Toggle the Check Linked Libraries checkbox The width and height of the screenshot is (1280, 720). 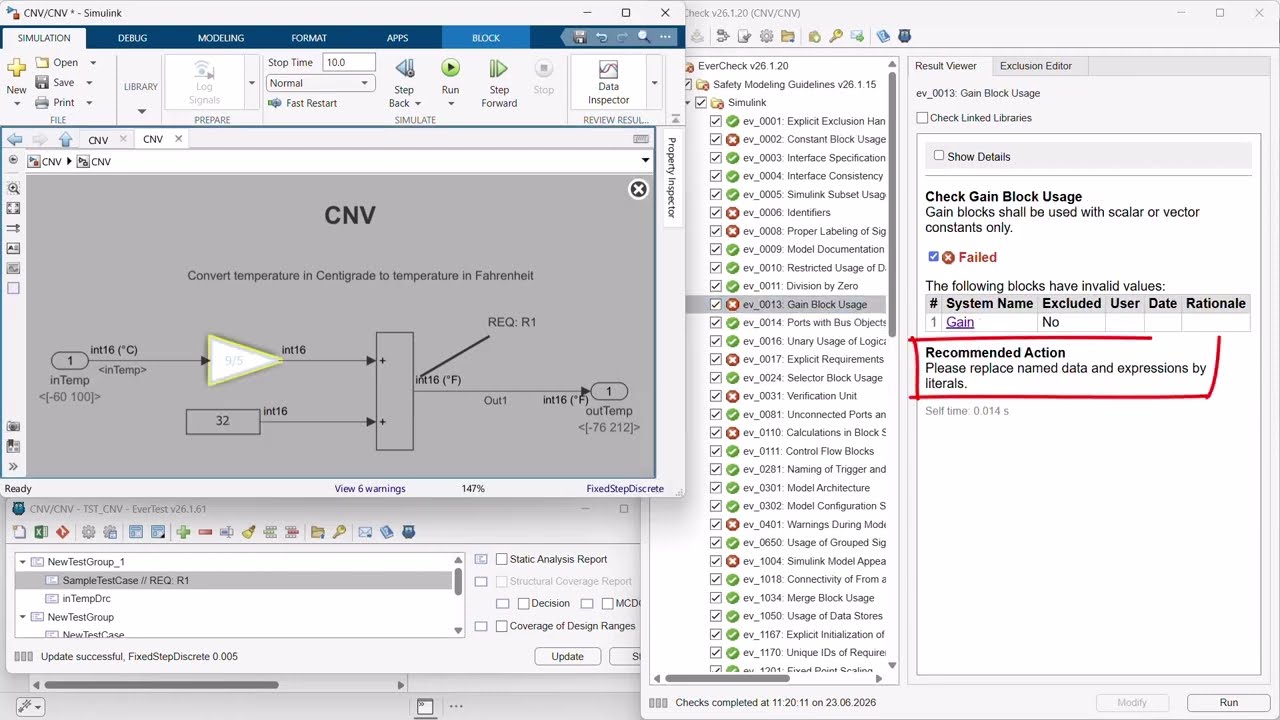coord(922,117)
